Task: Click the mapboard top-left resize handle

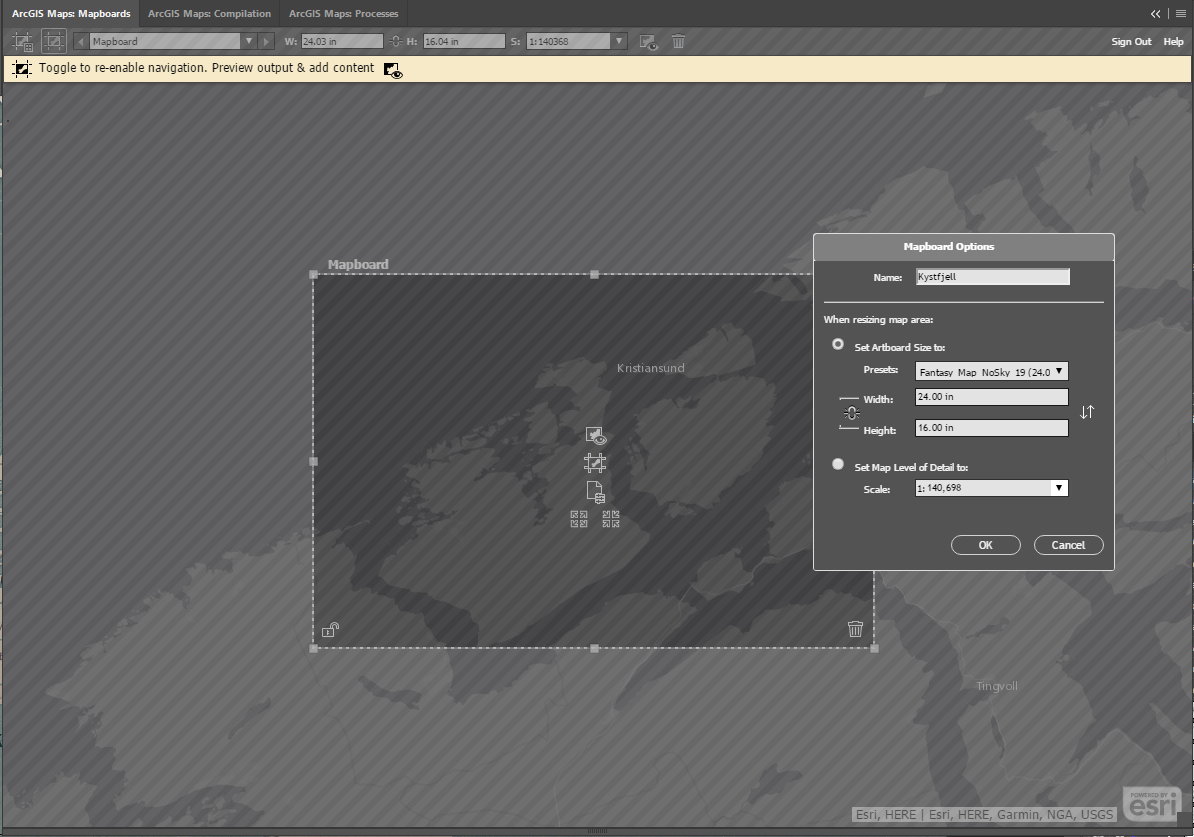Action: pos(313,274)
